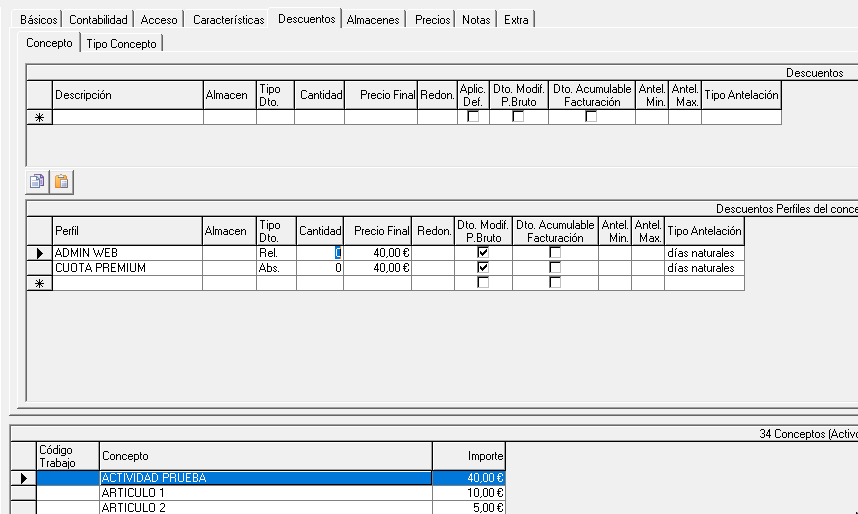The image size is (858, 514).
Task: Open the Almacenes tab
Action: click(373, 20)
